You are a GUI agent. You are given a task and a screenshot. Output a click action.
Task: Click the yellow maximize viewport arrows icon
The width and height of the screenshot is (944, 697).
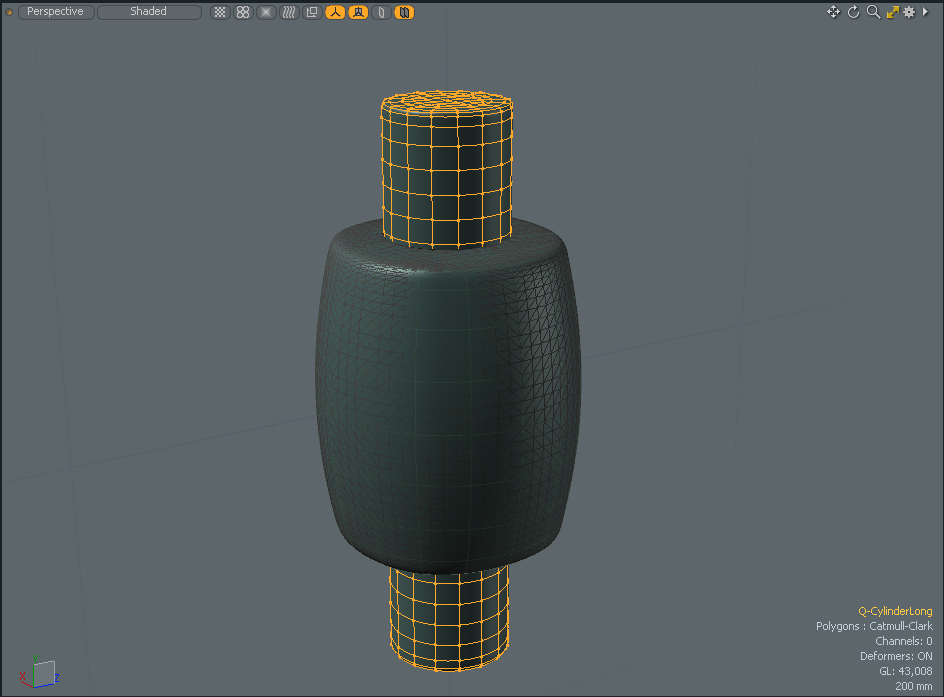892,12
